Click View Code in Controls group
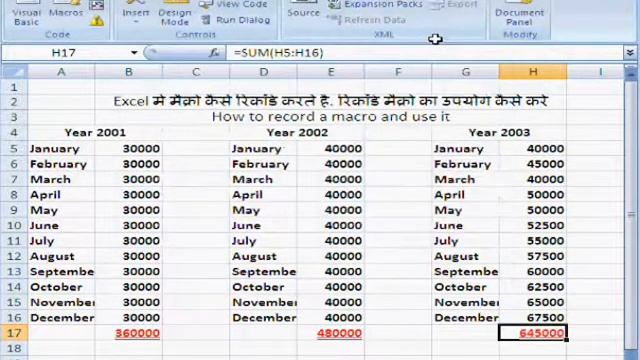 (x=235, y=4)
